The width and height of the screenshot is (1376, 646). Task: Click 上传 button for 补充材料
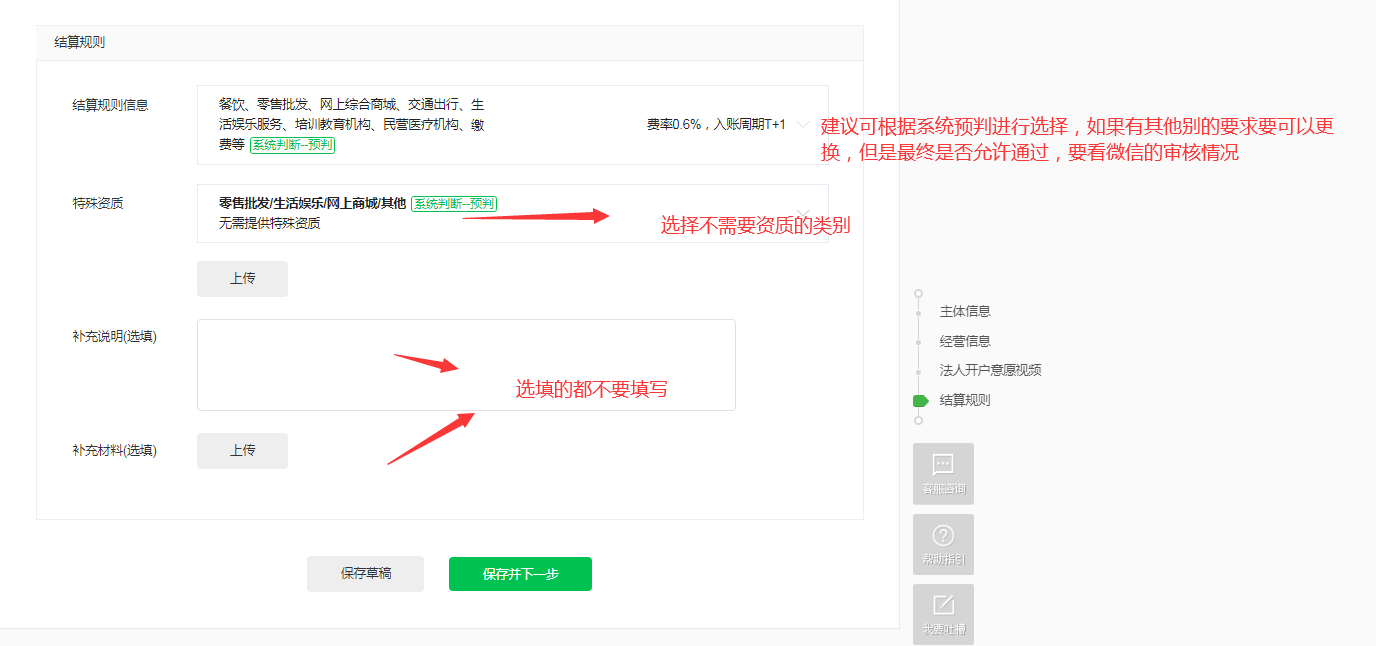(242, 451)
